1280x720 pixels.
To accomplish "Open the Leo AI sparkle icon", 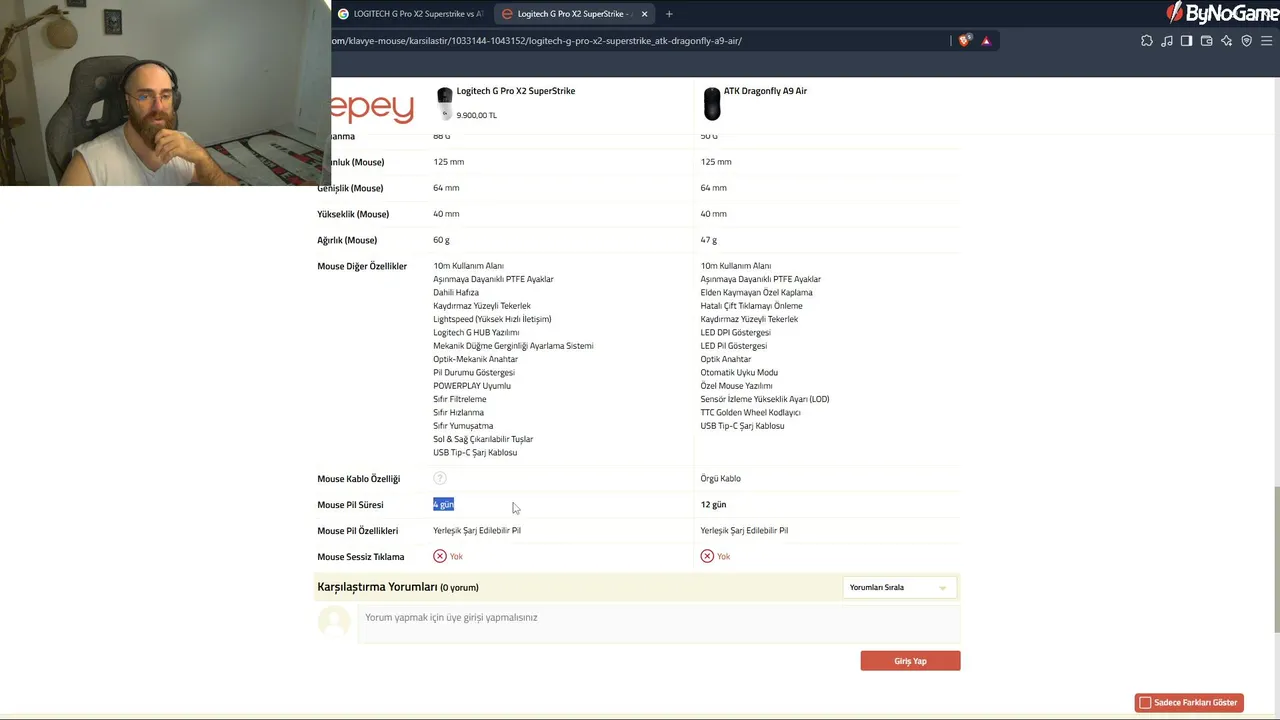I will coord(1226,41).
